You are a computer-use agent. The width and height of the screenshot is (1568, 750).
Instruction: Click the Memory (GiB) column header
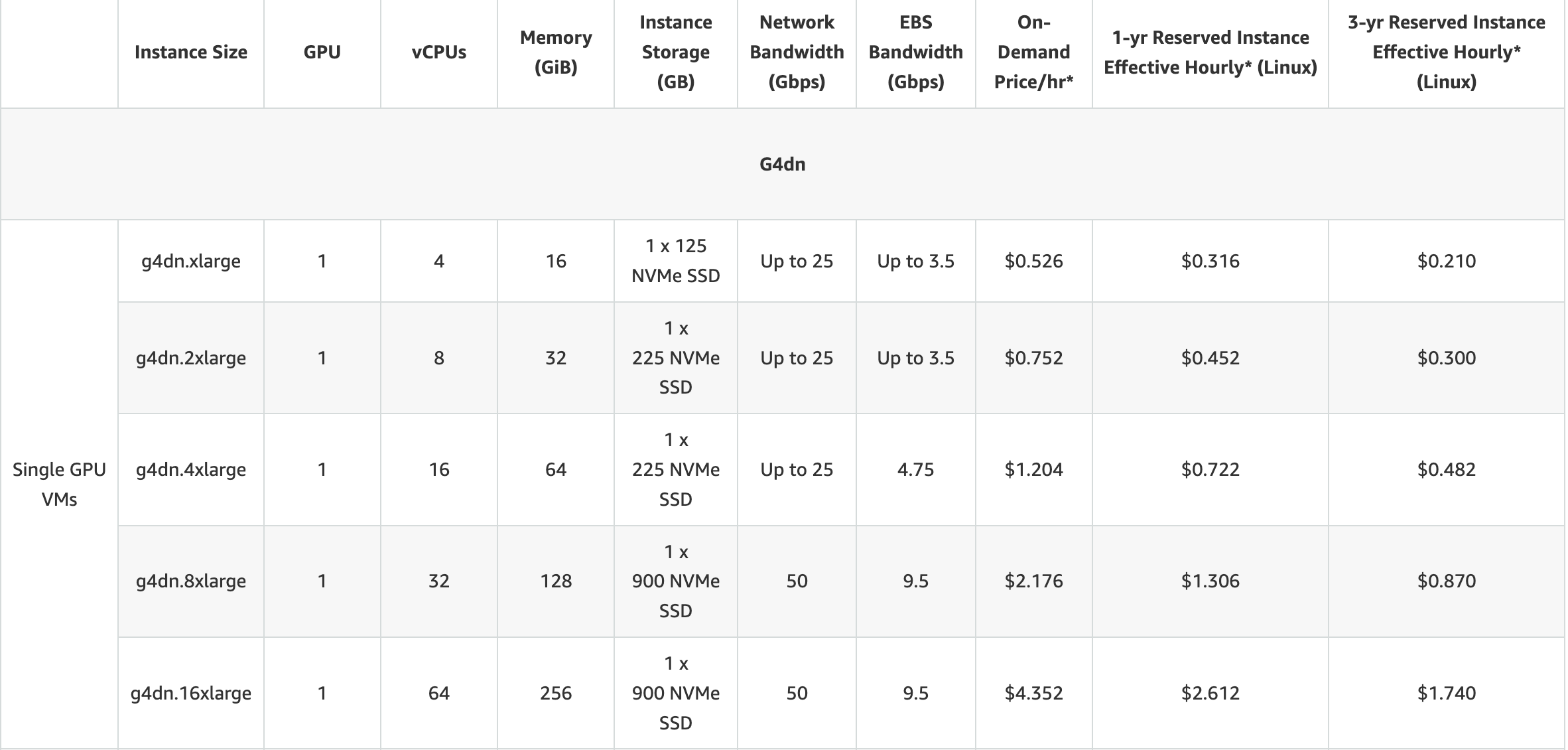(x=555, y=52)
